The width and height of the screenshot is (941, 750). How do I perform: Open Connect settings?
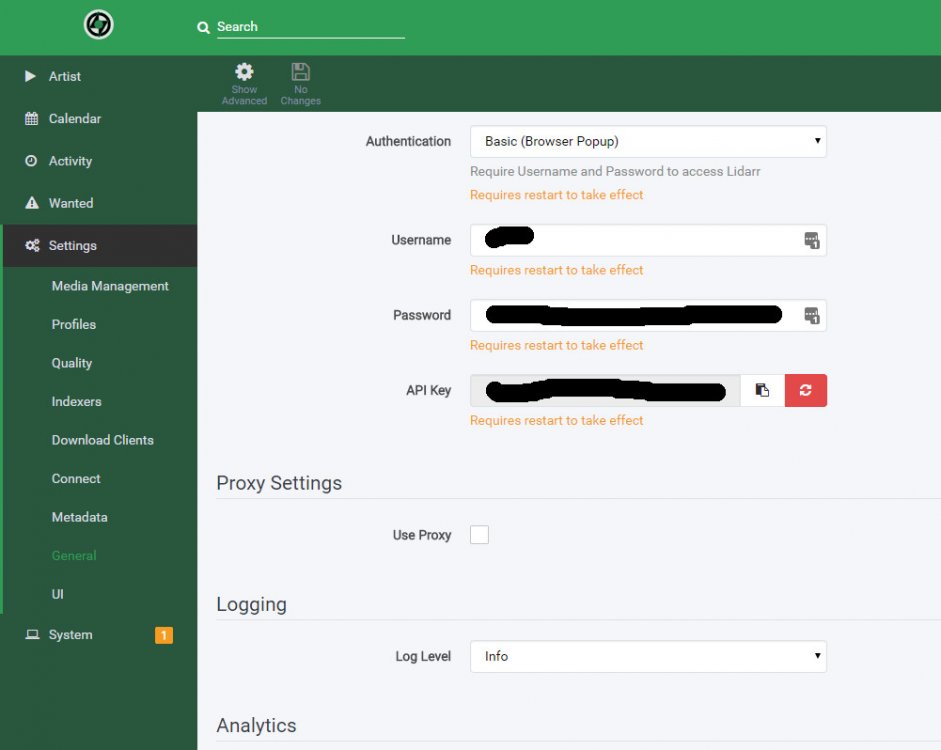coord(76,479)
